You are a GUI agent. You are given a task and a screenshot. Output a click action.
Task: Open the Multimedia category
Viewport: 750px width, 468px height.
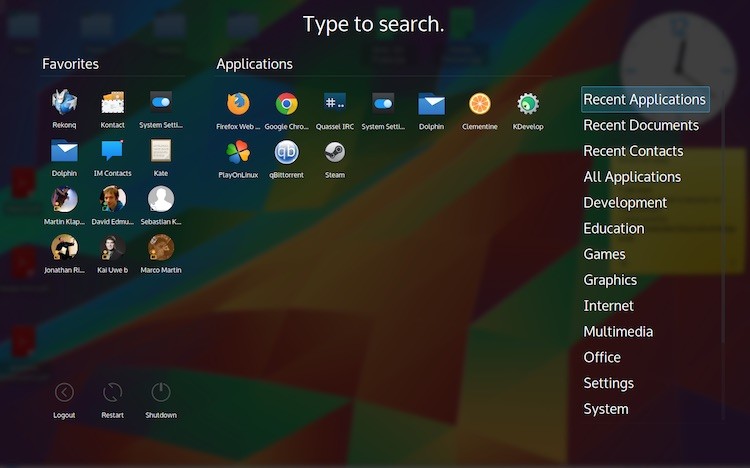pos(618,332)
